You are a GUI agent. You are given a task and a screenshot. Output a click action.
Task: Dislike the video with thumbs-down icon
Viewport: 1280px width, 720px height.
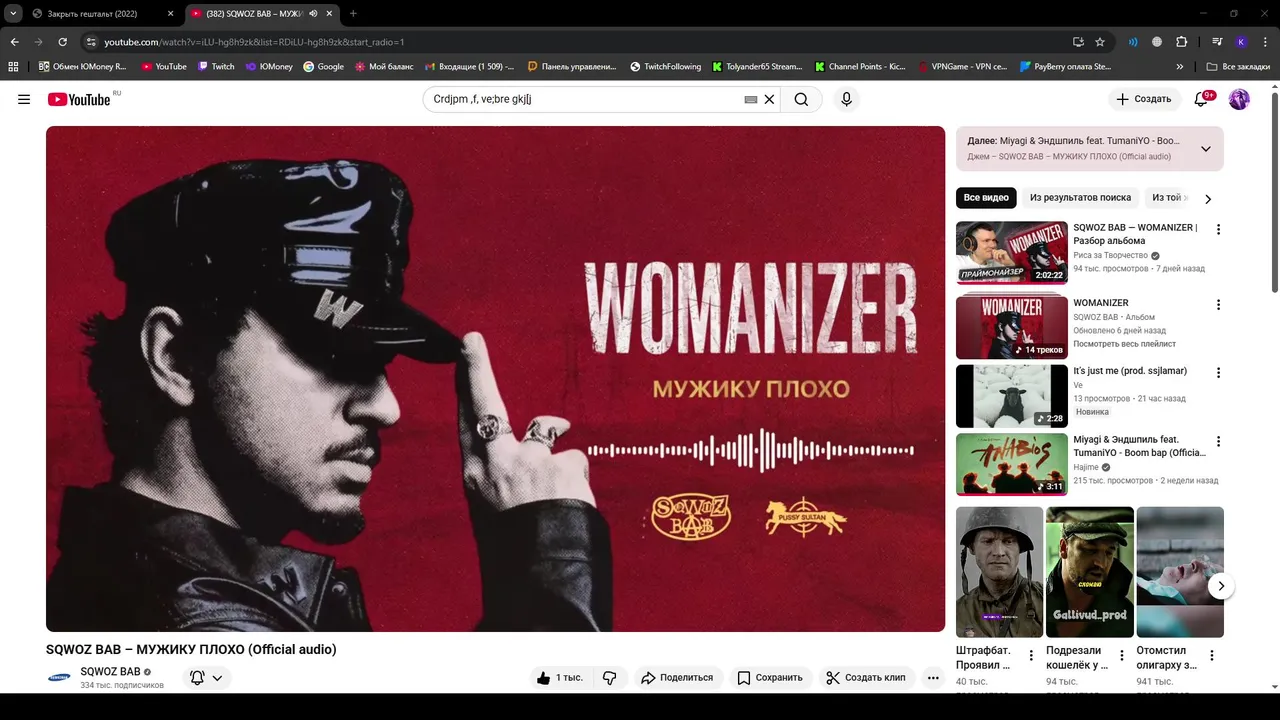(x=609, y=677)
